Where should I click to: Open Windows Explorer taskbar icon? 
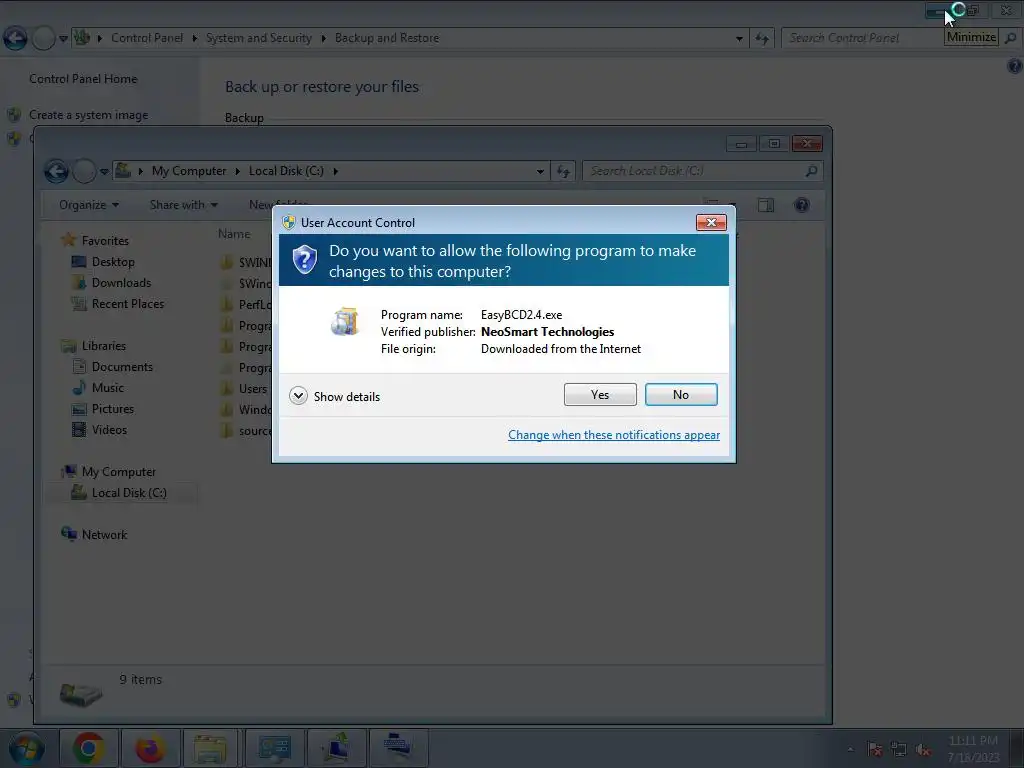point(210,748)
